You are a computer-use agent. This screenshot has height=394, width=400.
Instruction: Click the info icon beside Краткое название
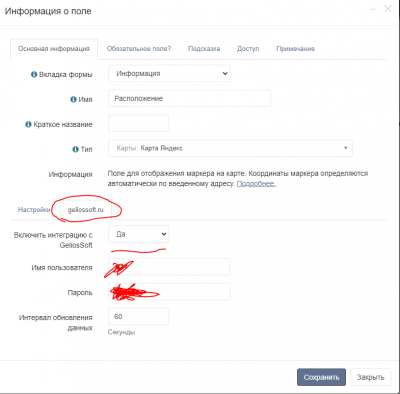28,124
